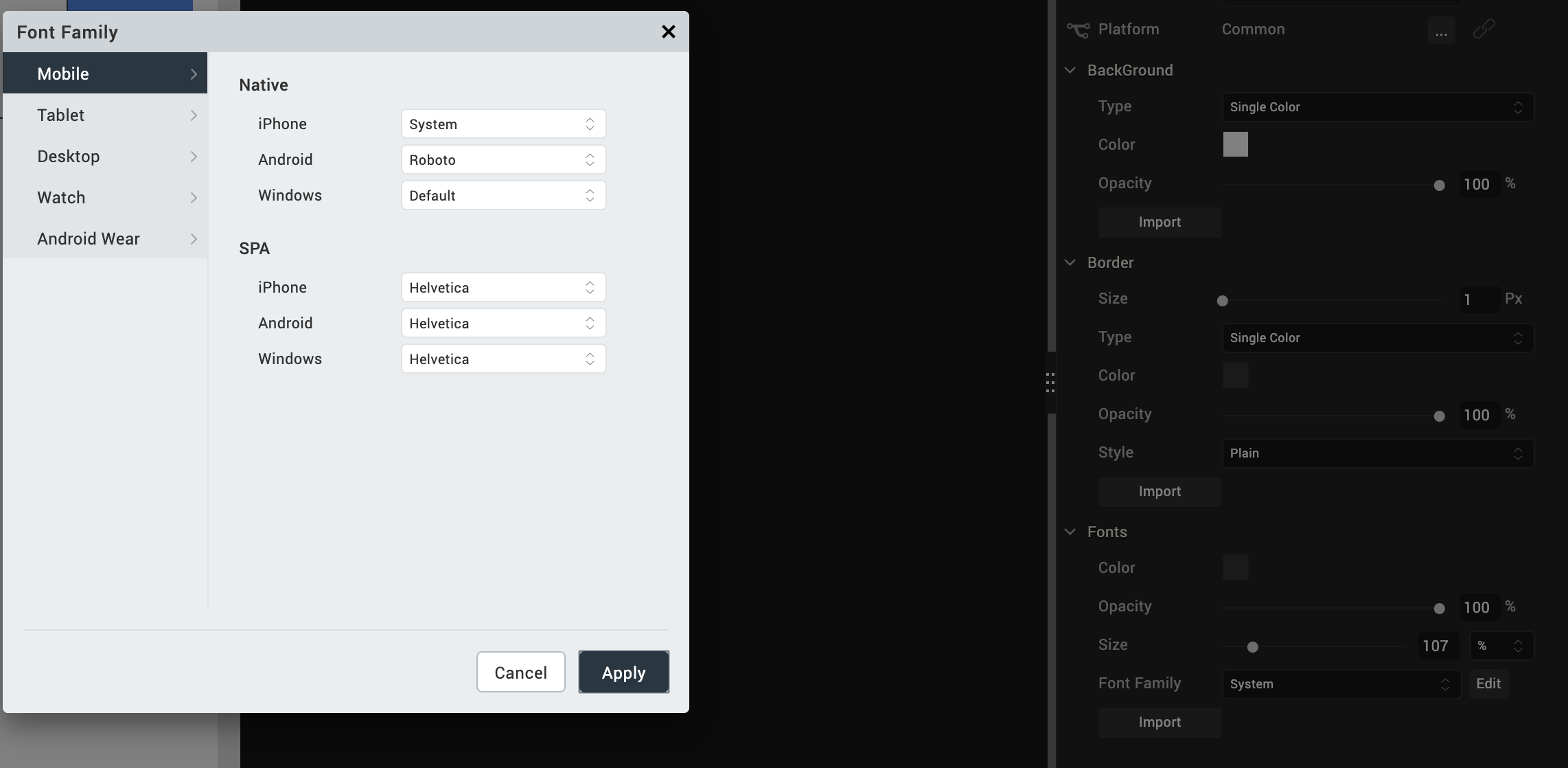Screen dimensions: 1568x768
Task: Click the Cancel button
Action: [520, 673]
